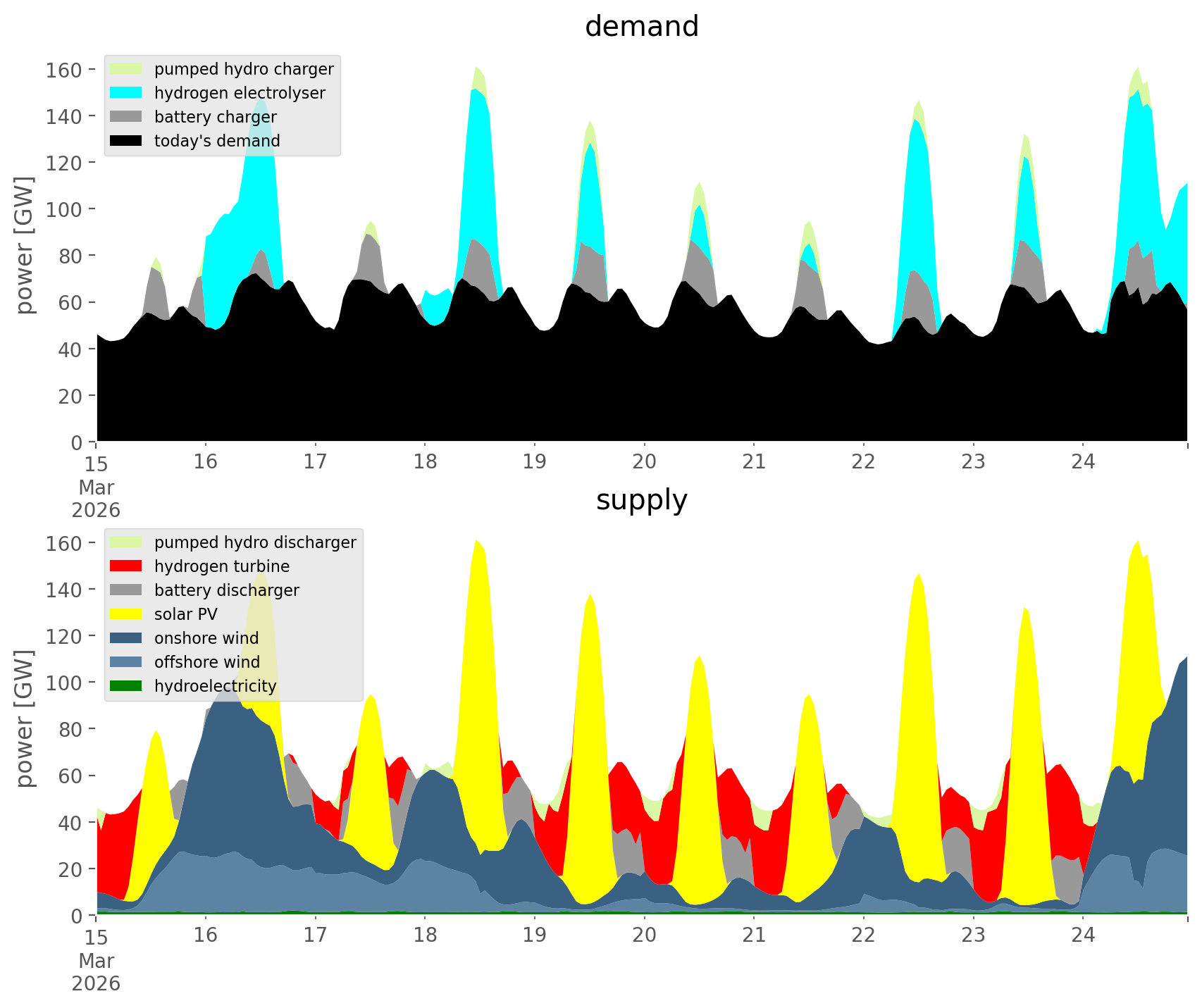Click the pumped hydro discharger legend swatch
The image size is (1202, 1008).
125,542
